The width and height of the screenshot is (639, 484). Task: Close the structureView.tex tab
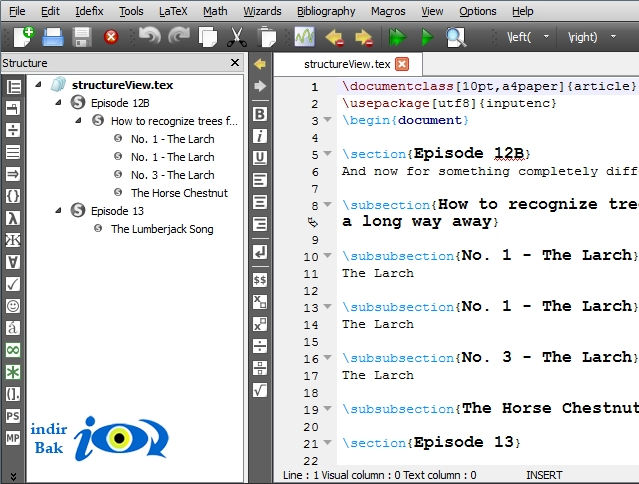[402, 64]
